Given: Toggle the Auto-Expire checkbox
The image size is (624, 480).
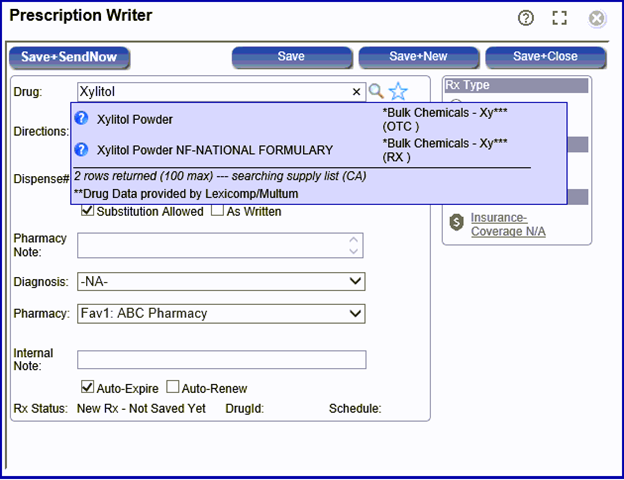Looking at the screenshot, I should point(88,388).
